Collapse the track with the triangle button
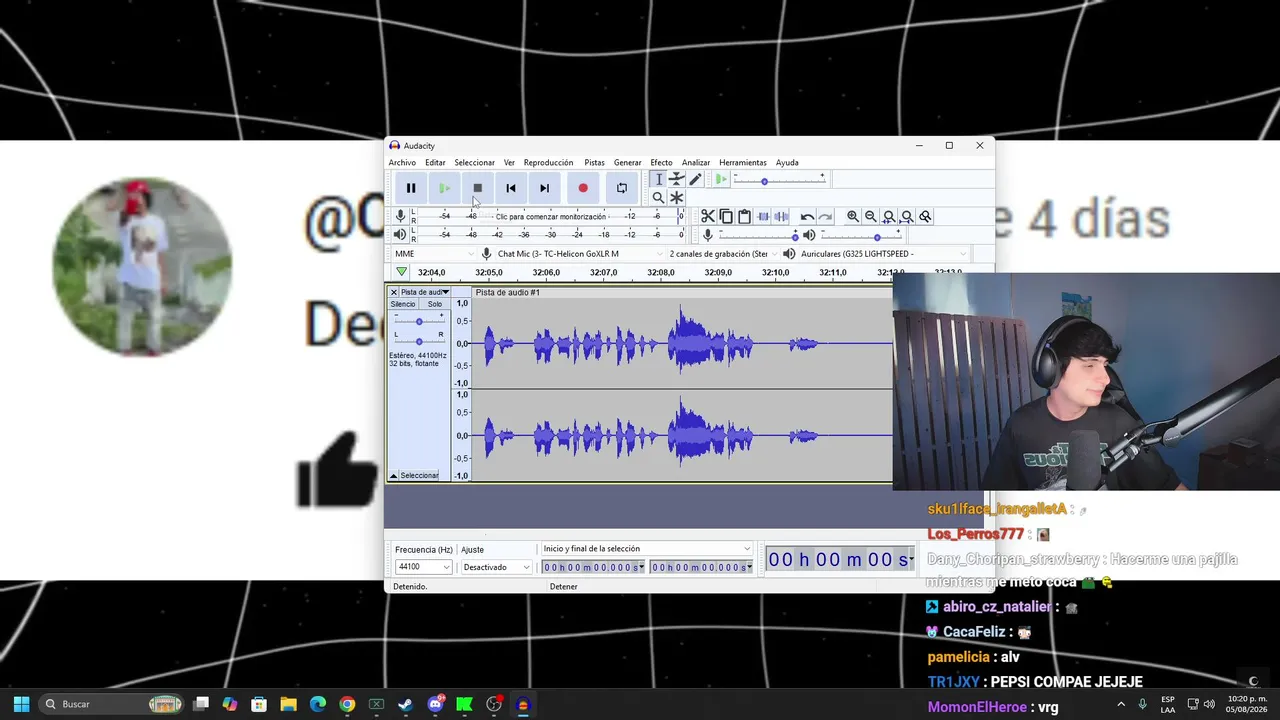Image resolution: width=1280 pixels, height=720 pixels. [x=393, y=476]
